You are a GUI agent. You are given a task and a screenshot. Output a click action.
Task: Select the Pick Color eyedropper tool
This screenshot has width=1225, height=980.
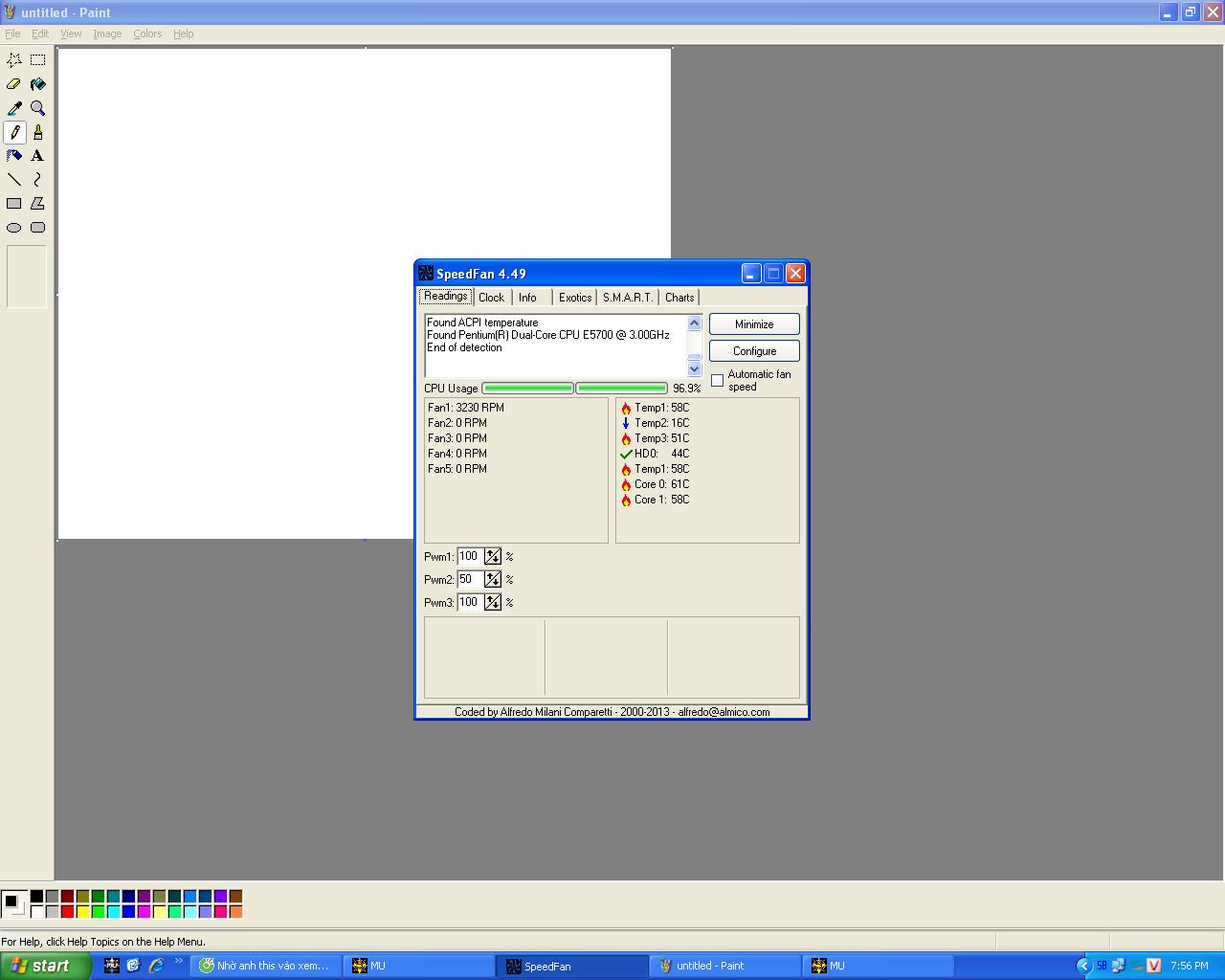tap(14, 108)
